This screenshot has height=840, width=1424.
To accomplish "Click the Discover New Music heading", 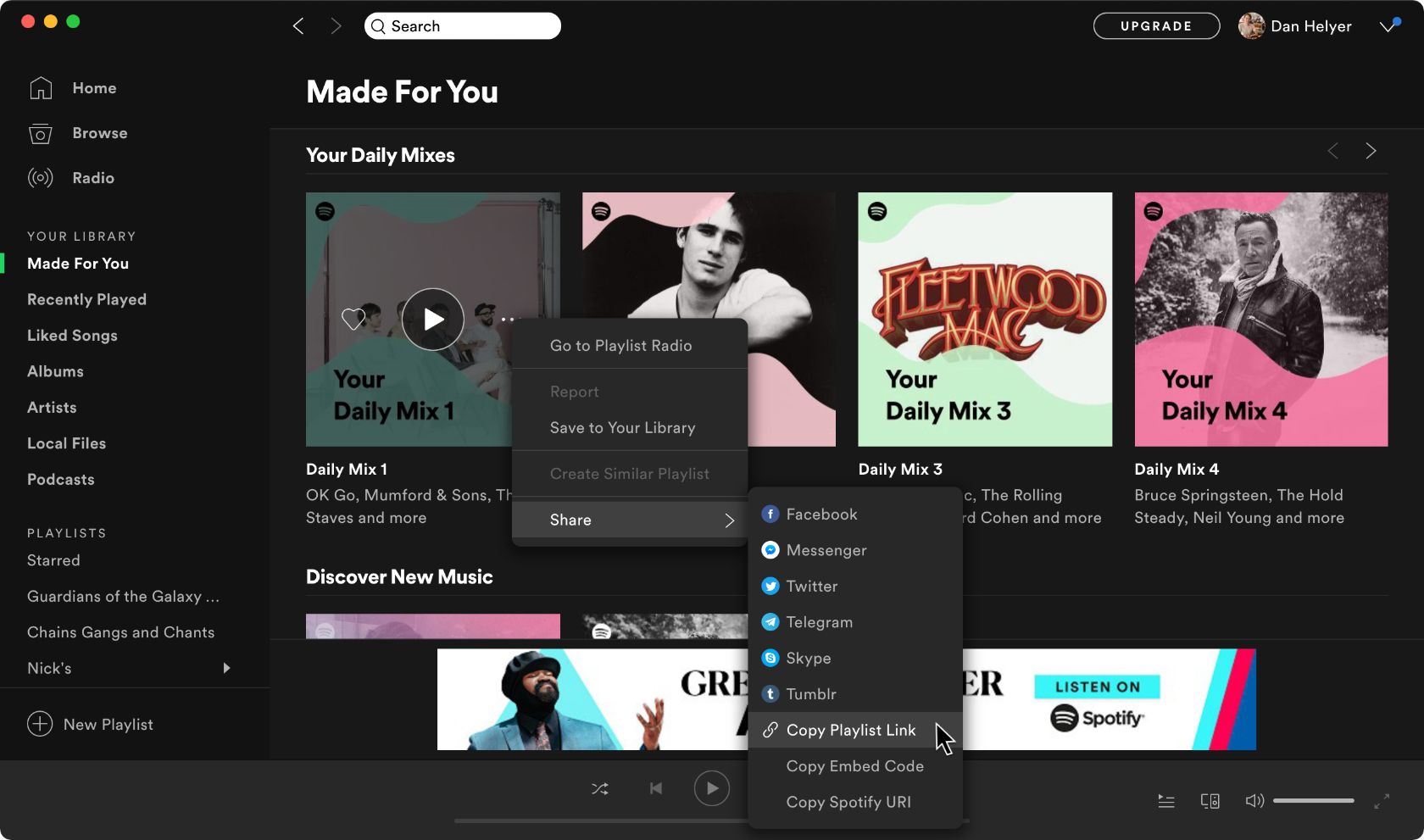I will 399,577.
